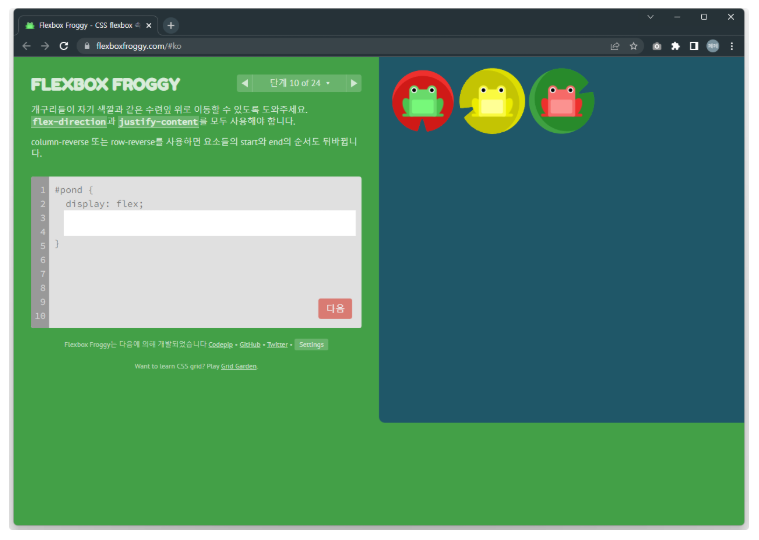Go forward in browser history
This screenshot has width=759, height=540.
pos(45,46)
